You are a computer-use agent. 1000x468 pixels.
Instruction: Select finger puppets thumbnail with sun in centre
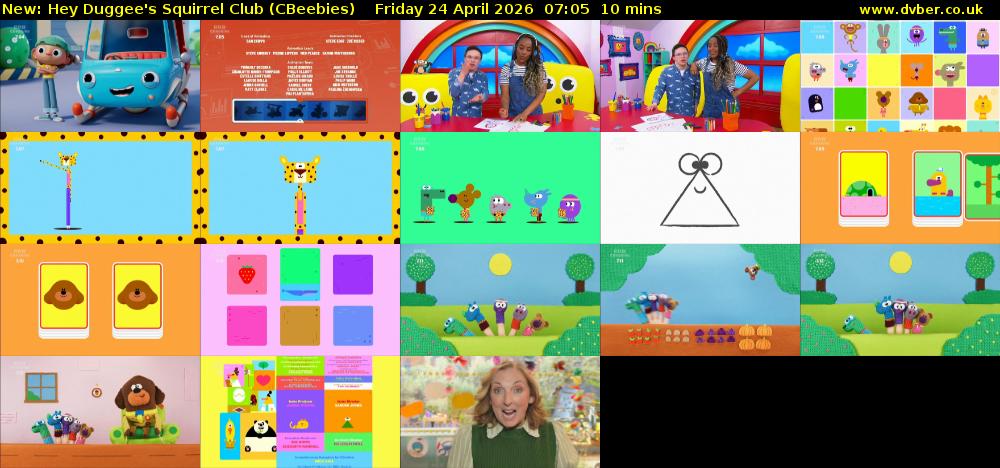click(500, 300)
